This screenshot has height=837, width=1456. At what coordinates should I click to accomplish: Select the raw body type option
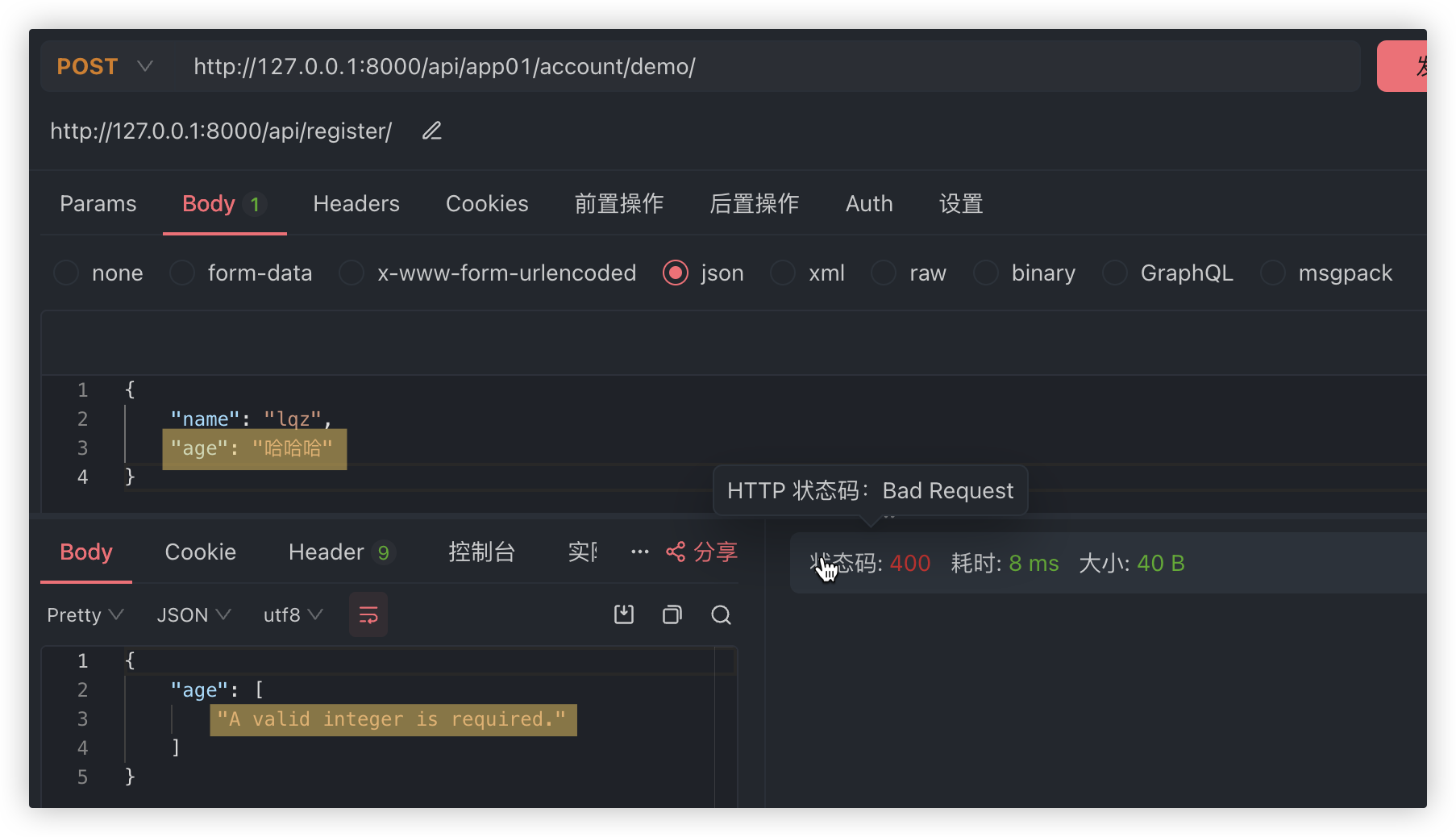[x=884, y=273]
